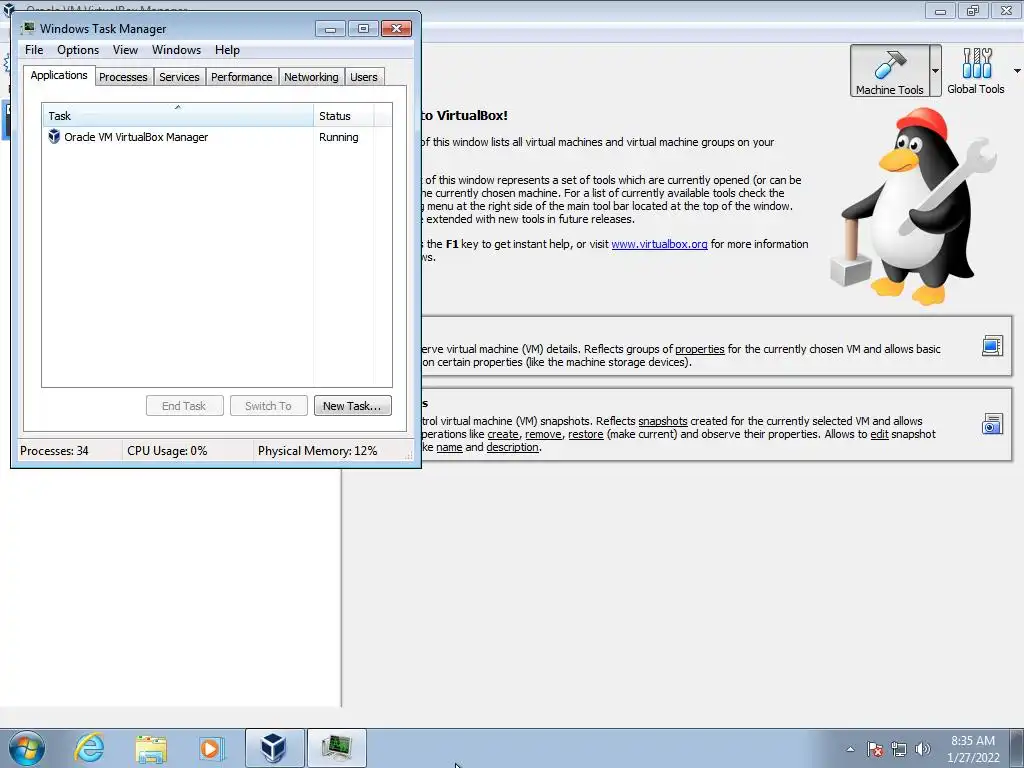Expand the Global Tools dropdown arrow
Screen dimensions: 1024x768
(x=1016, y=71)
